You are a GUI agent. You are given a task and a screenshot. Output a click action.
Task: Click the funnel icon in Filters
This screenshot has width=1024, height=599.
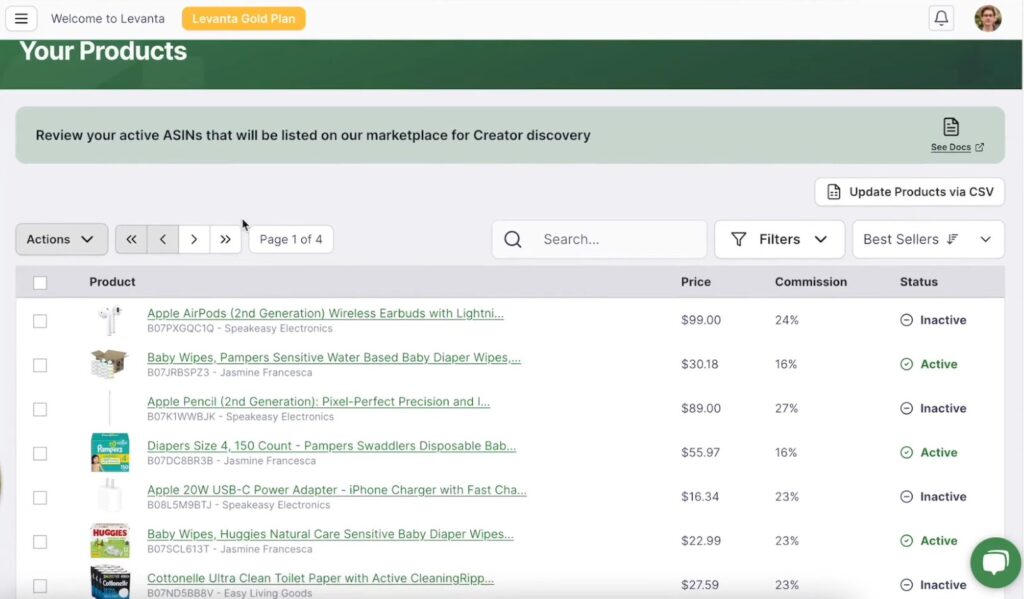point(739,239)
